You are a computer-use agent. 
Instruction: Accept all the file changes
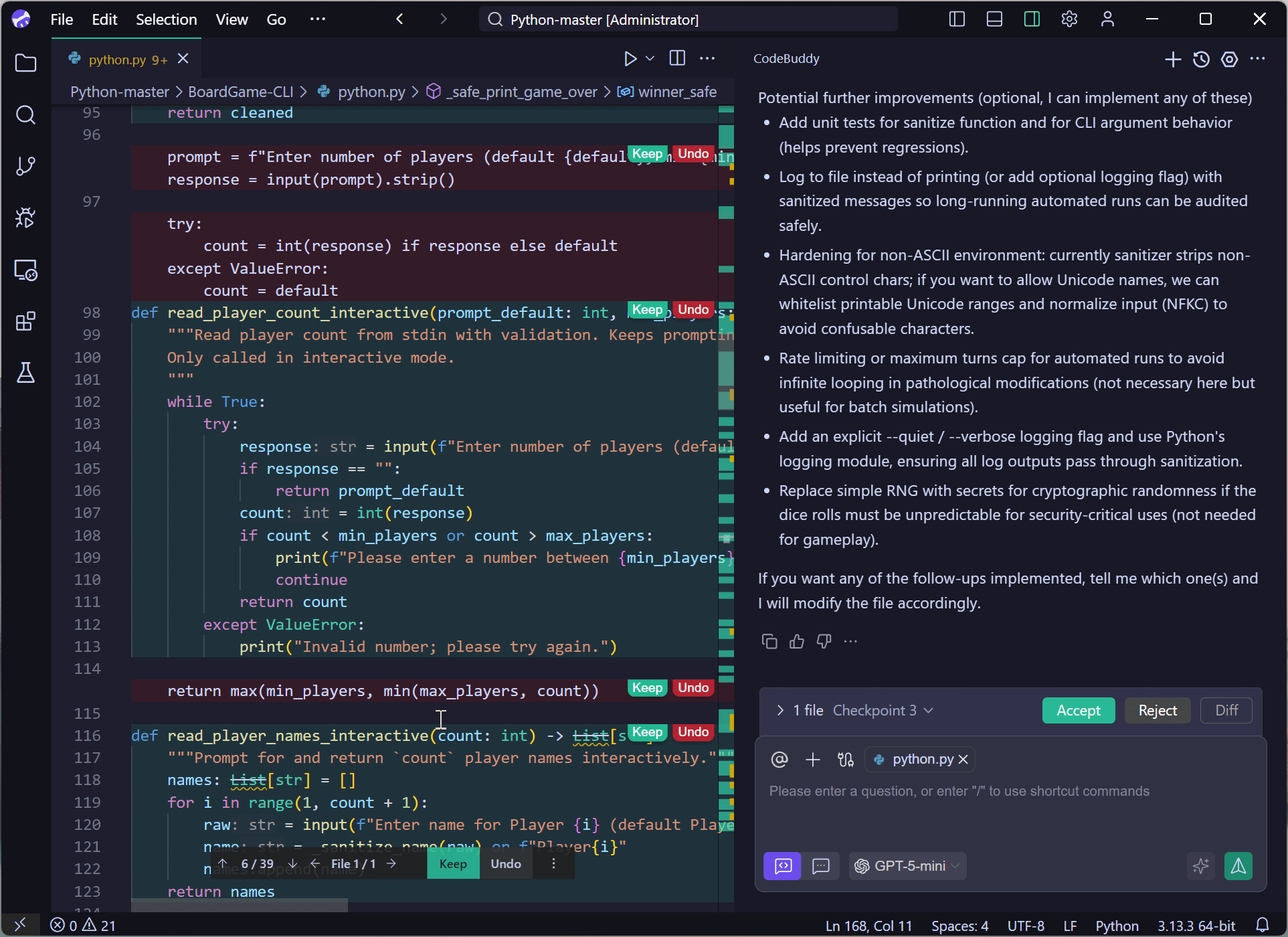click(x=1078, y=710)
